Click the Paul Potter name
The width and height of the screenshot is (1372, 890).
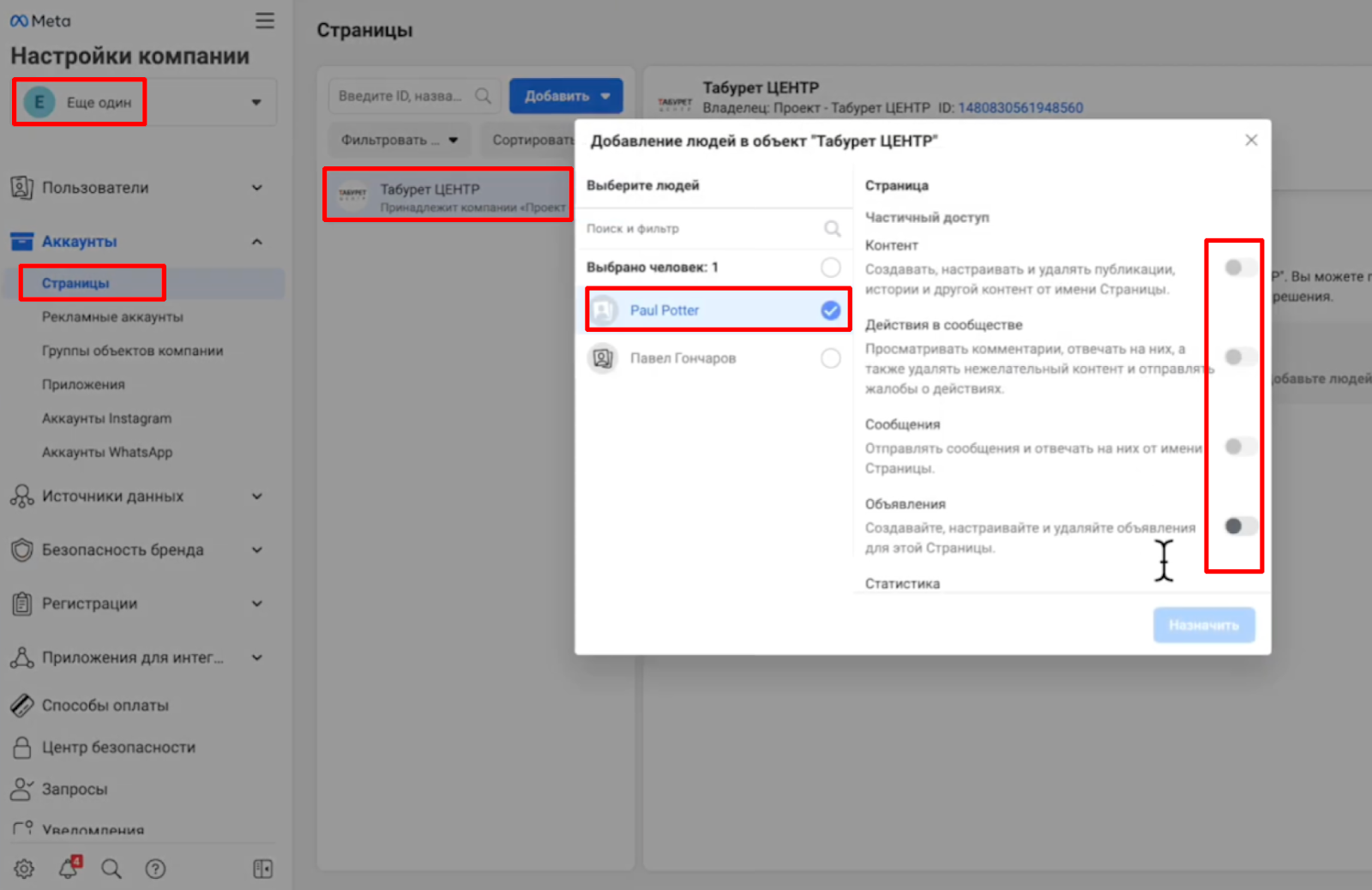pyautogui.click(x=665, y=310)
